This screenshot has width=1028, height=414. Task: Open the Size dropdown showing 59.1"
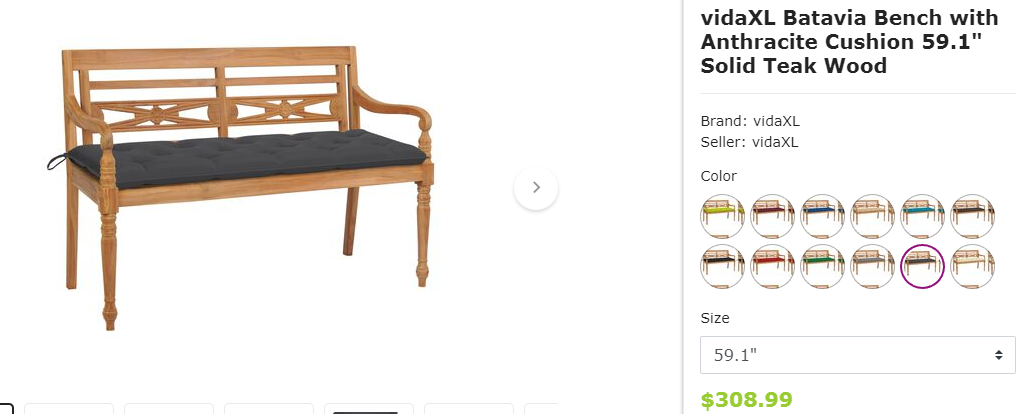point(858,355)
